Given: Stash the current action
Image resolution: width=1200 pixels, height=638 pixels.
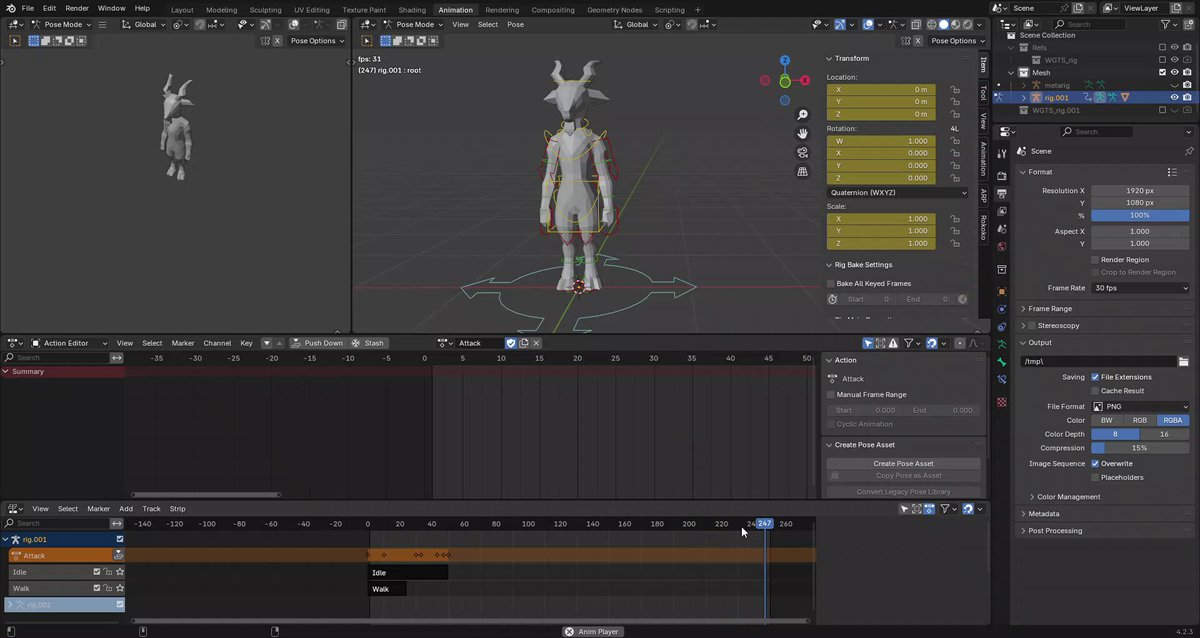Looking at the screenshot, I should coord(368,343).
